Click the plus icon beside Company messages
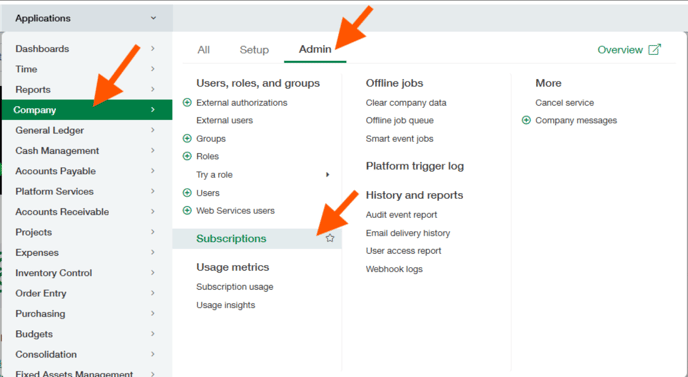Image resolution: width=688 pixels, height=377 pixels. (526, 120)
